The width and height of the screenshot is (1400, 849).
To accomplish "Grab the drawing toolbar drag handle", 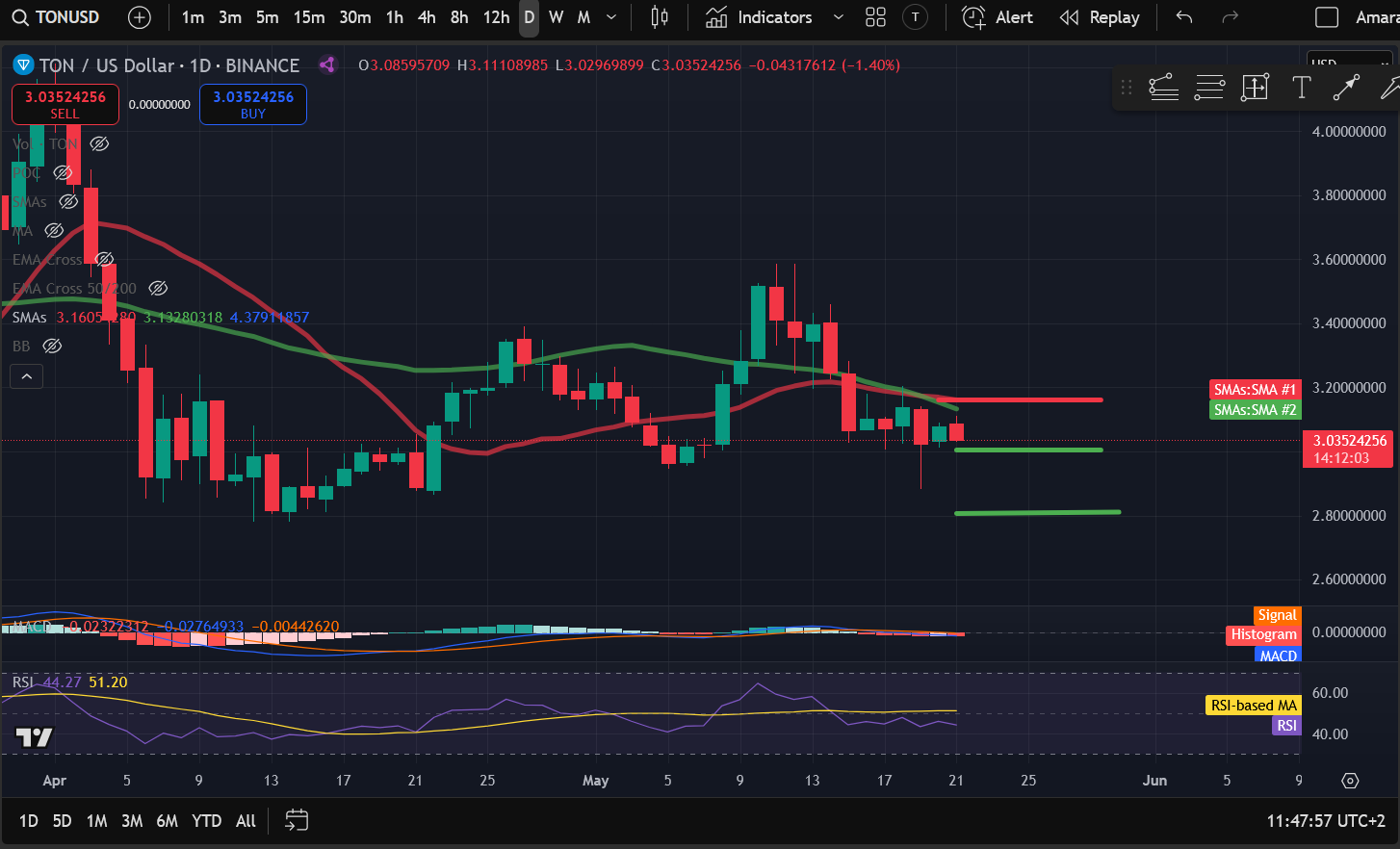I will 1127,88.
